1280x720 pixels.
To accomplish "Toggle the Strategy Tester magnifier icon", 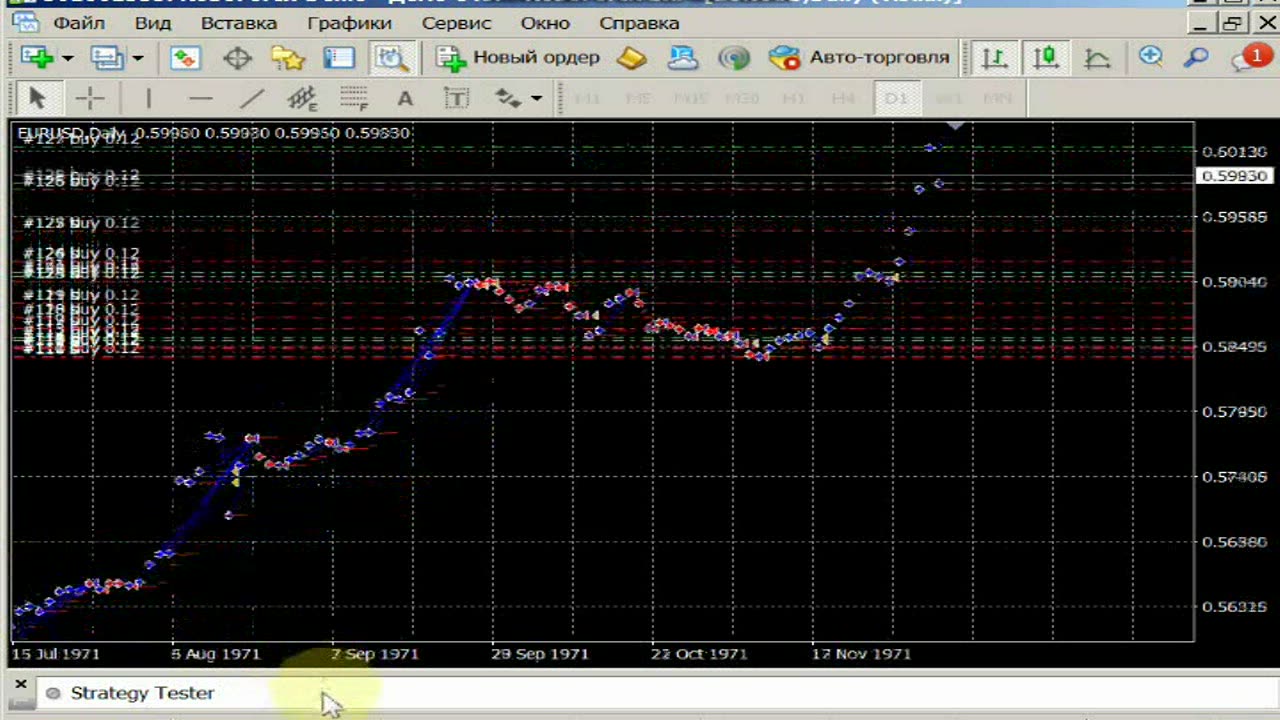I will point(391,58).
